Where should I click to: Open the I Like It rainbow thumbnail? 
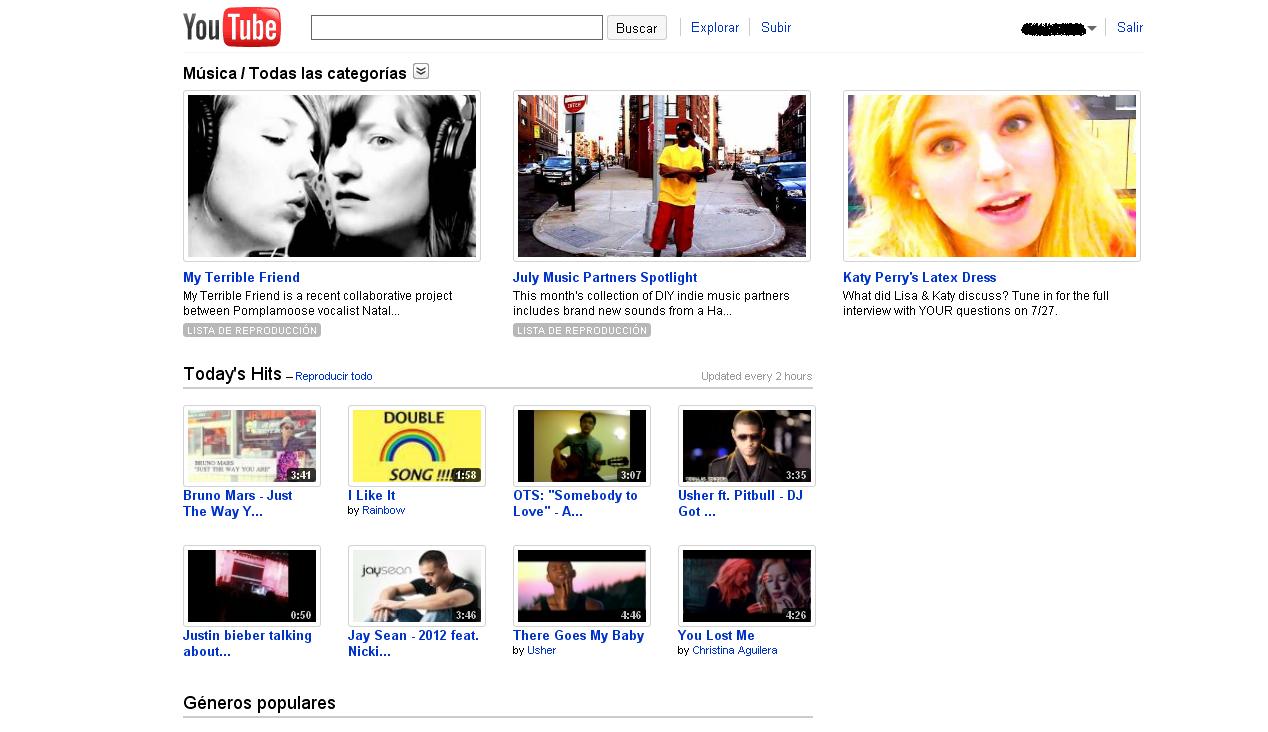417,446
